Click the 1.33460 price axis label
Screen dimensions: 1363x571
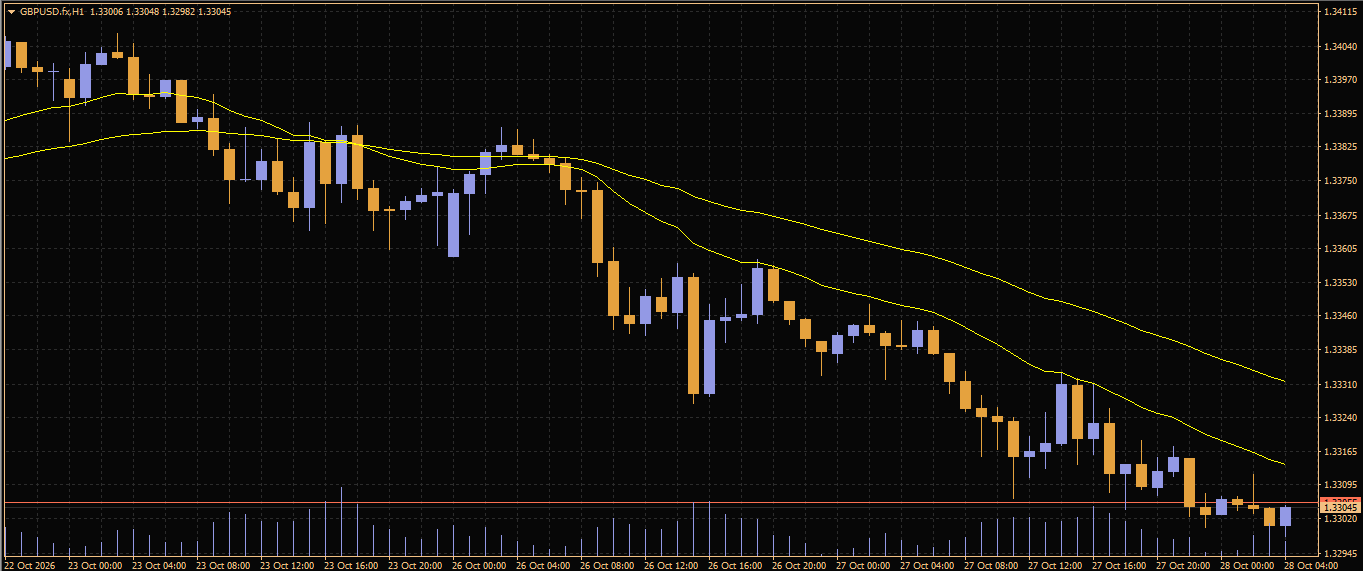pos(1339,316)
